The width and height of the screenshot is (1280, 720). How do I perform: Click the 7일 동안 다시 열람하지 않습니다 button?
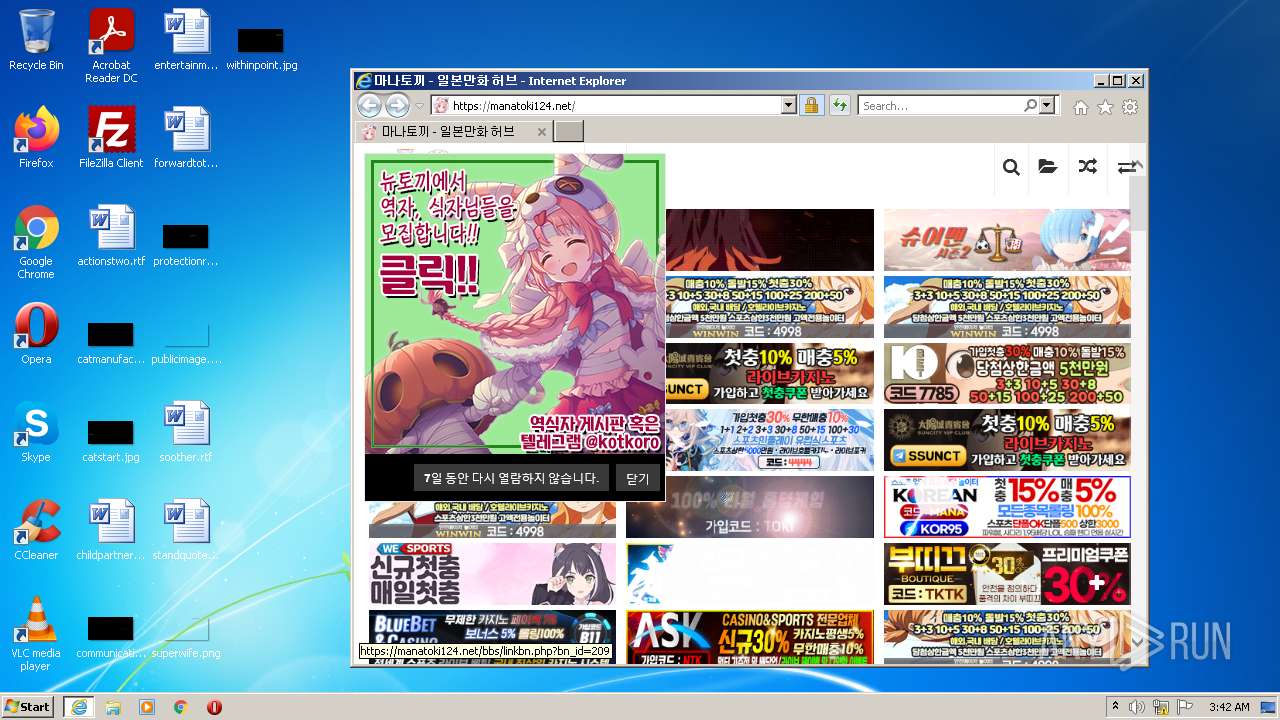(x=510, y=478)
